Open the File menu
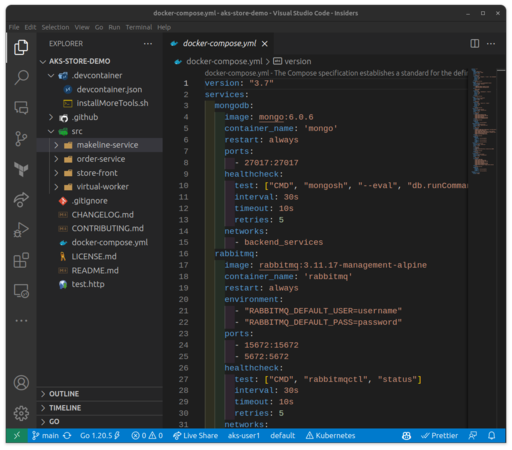Viewport: 512px width, 450px height. tap(14, 27)
